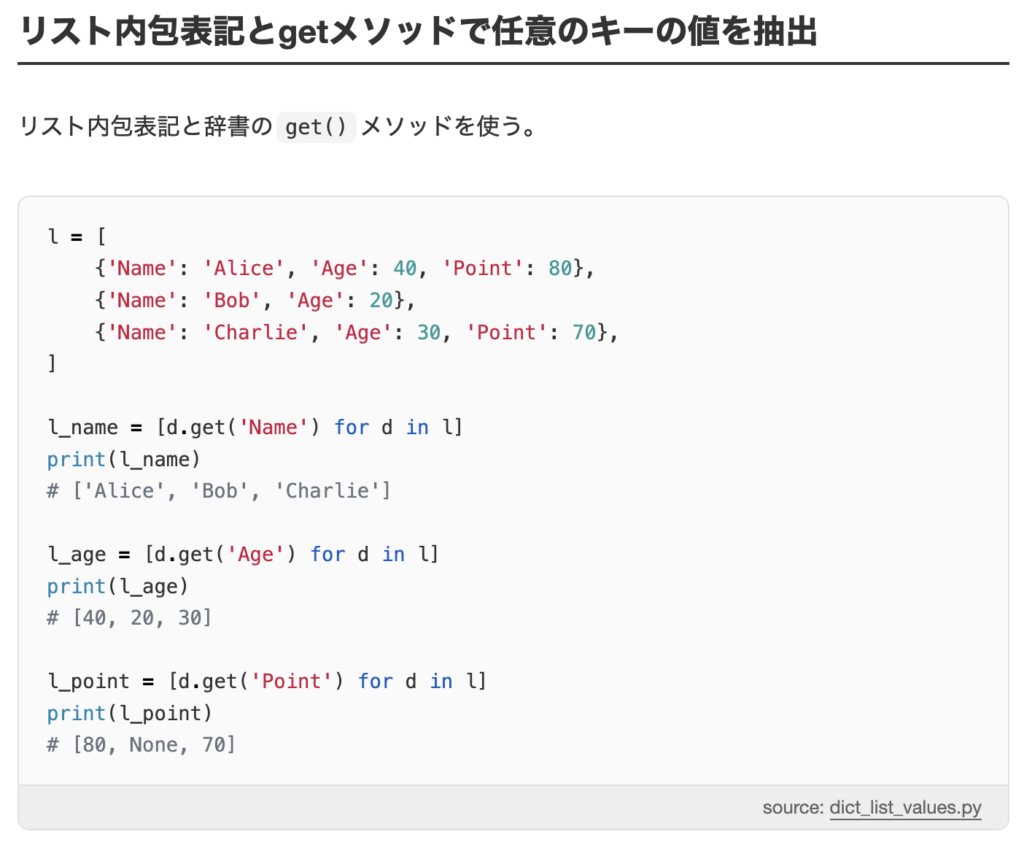Viewport: 1024px width, 845px height.
Task: Click the heading about リスト内包表記とgetメソッド
Action: 418,32
